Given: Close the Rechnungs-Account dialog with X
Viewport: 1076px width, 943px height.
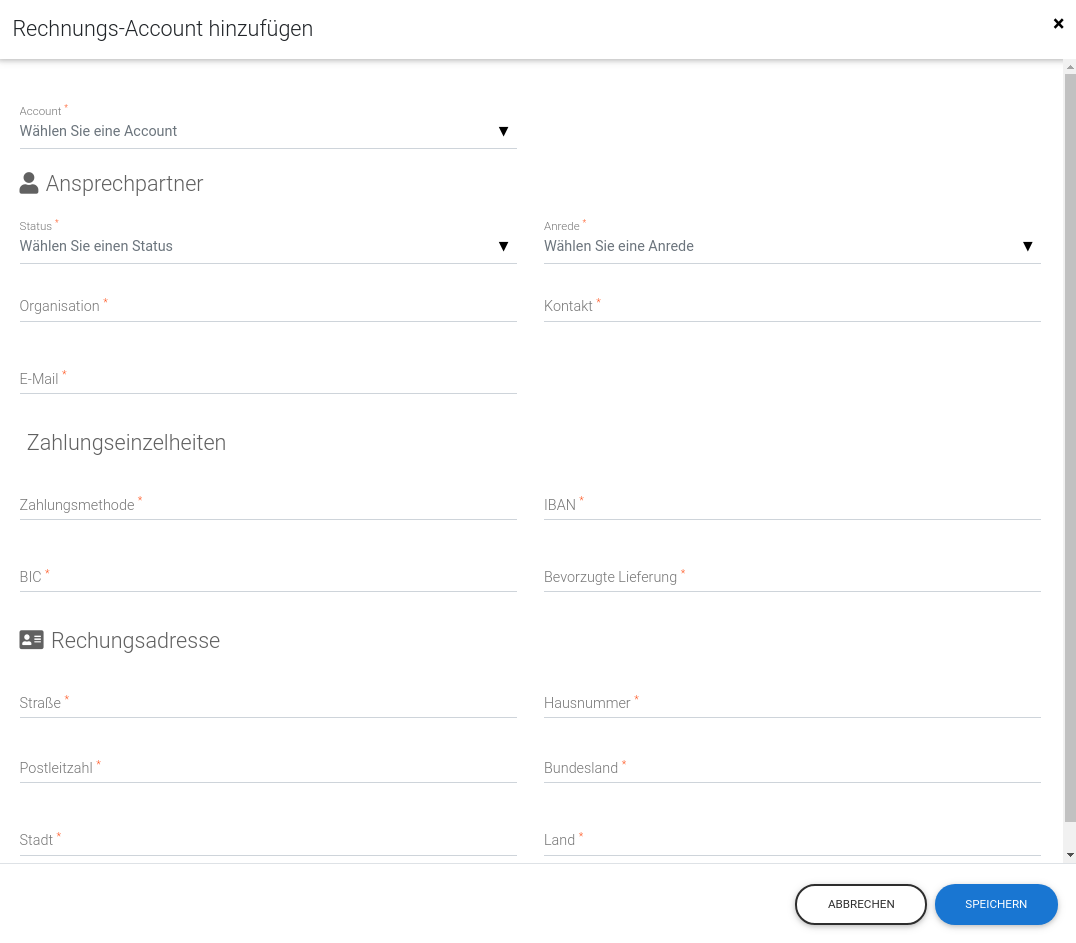Looking at the screenshot, I should (1058, 24).
